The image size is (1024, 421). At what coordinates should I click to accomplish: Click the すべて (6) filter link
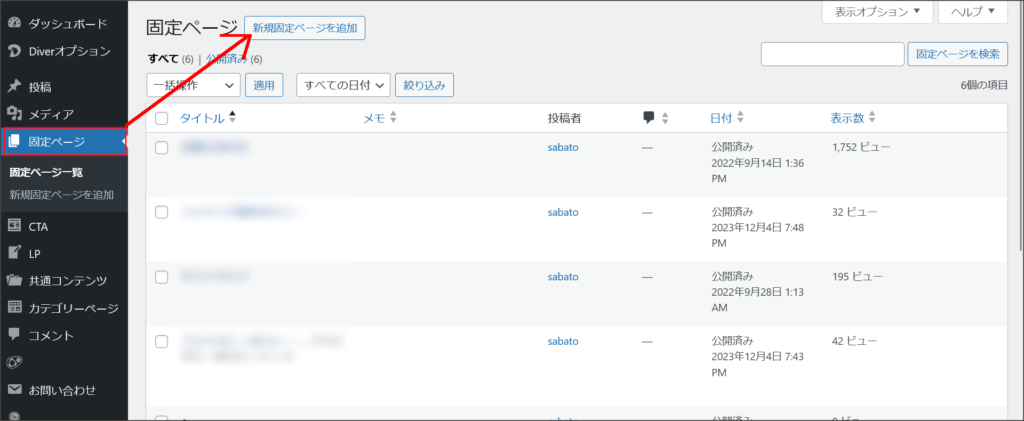[x=170, y=59]
